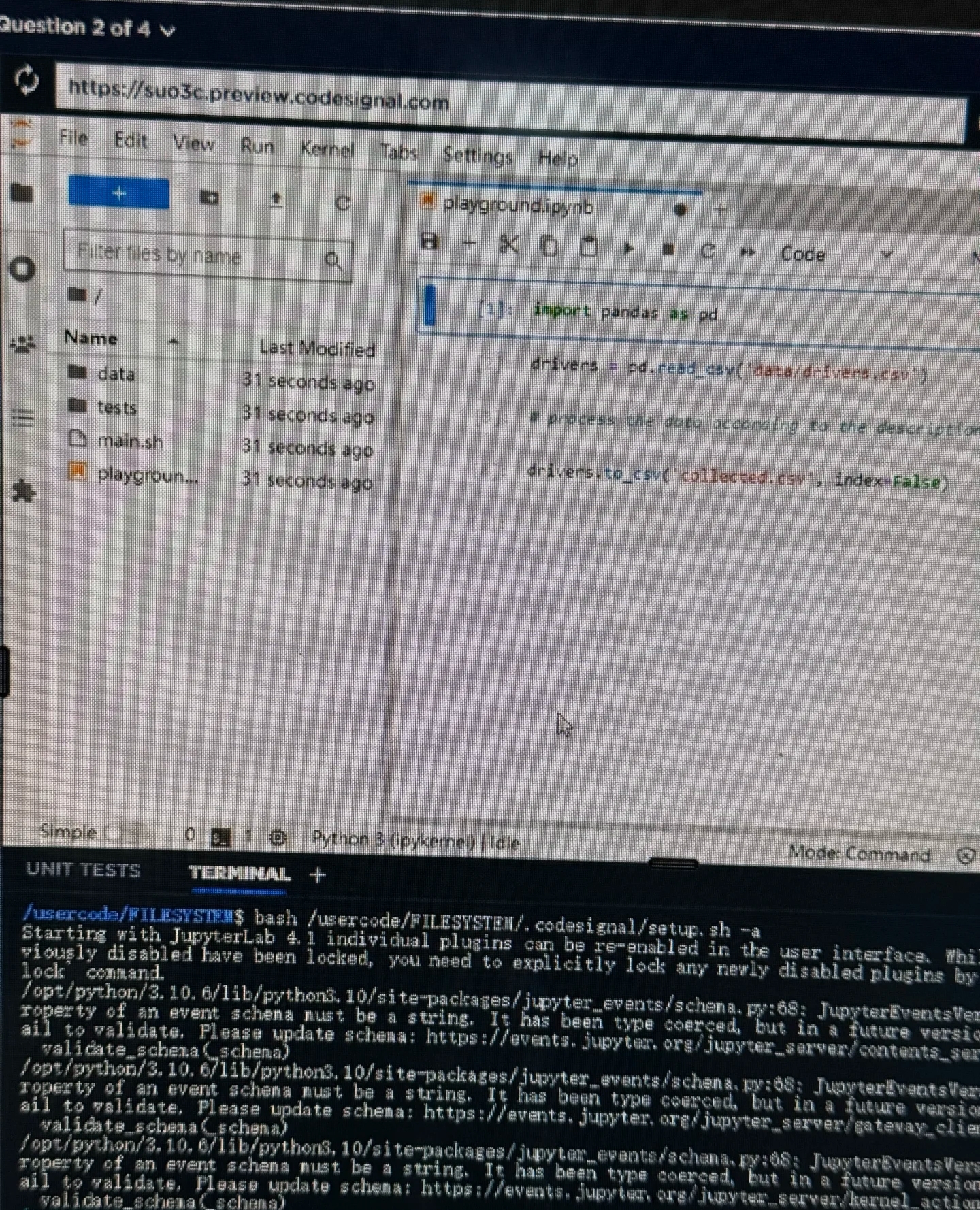Select the playground.ipynb notebook tab
This screenshot has height=1210, width=980.
point(555,206)
